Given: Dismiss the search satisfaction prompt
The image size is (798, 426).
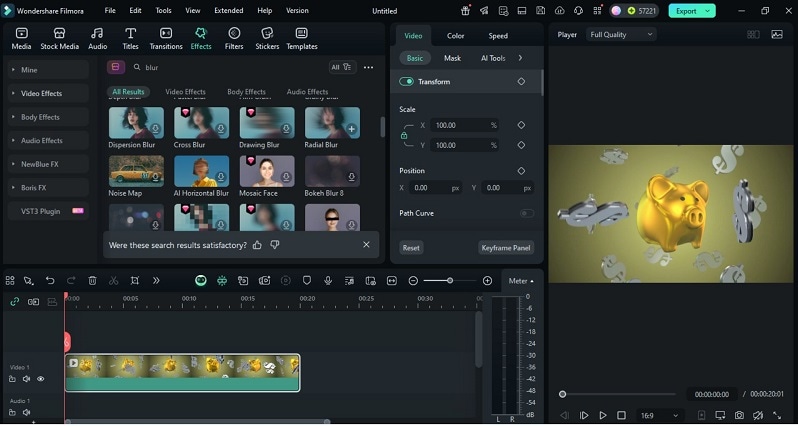Looking at the screenshot, I should 366,245.
